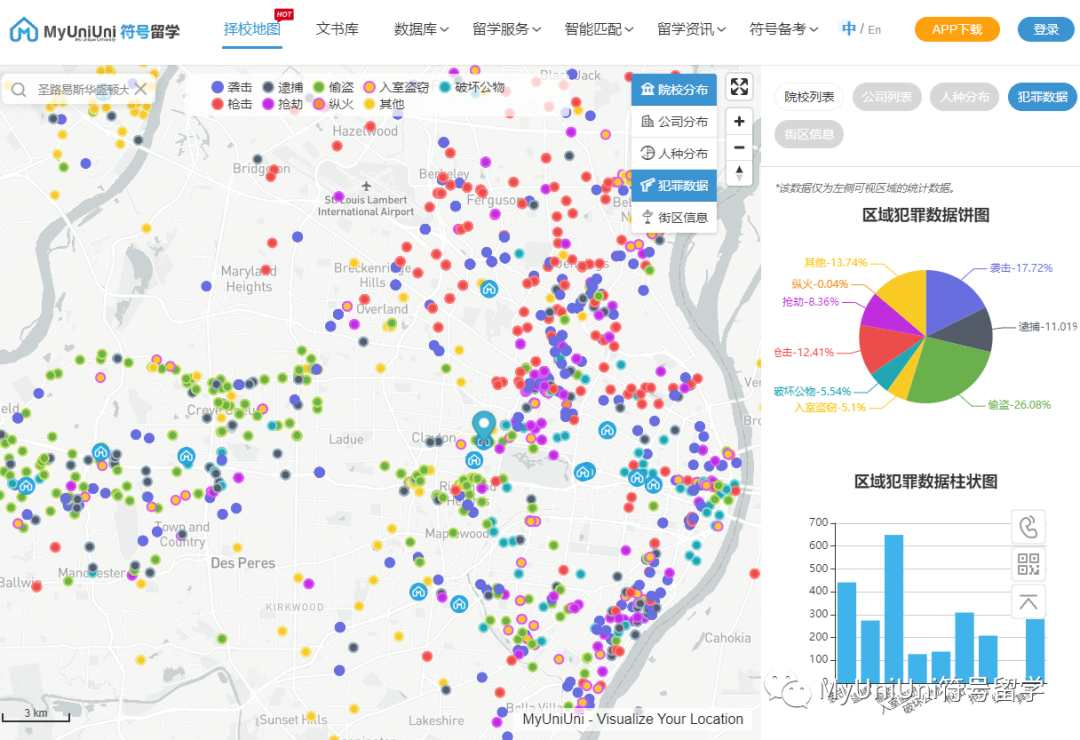The height and width of the screenshot is (740, 1080).
Task: Open the 院校列表 panel tab
Action: click(x=809, y=97)
